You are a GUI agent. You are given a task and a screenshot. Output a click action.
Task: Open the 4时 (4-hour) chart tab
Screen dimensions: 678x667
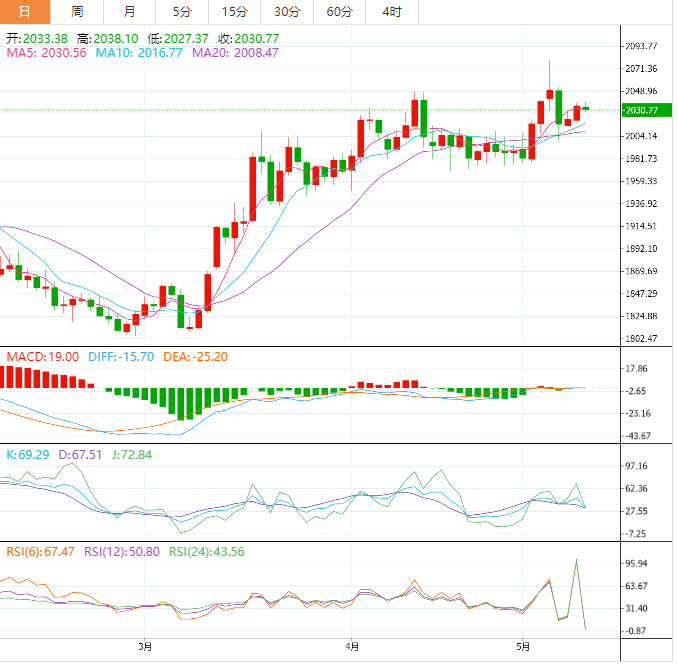click(x=392, y=12)
